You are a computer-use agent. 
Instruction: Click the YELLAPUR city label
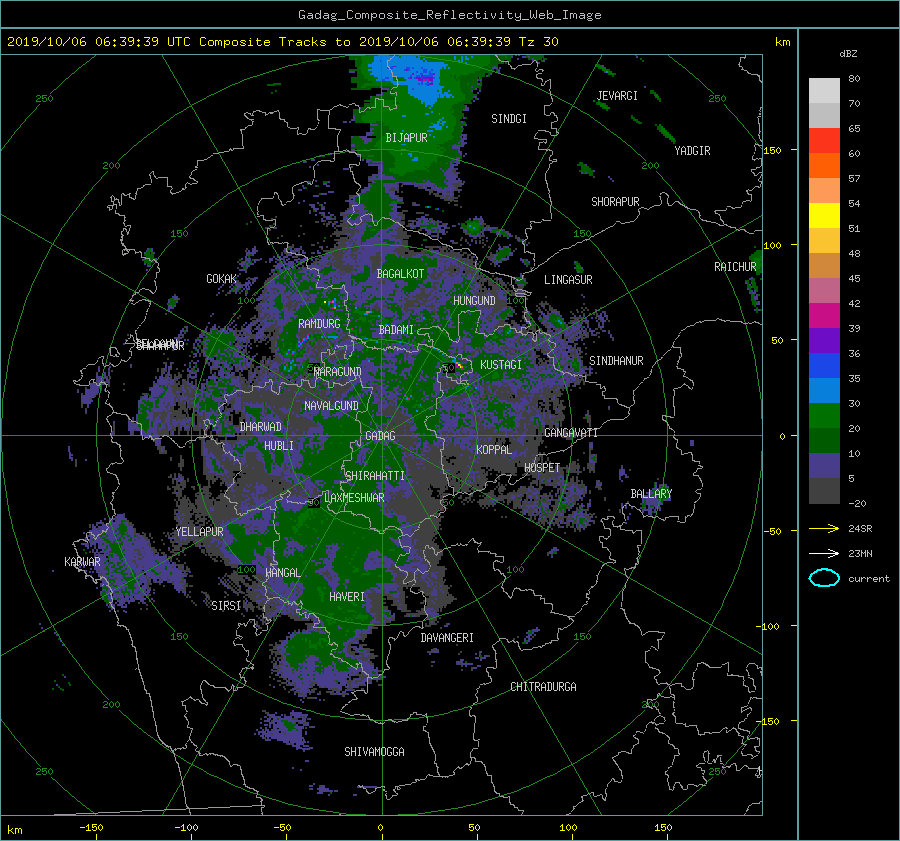pyautogui.click(x=199, y=532)
